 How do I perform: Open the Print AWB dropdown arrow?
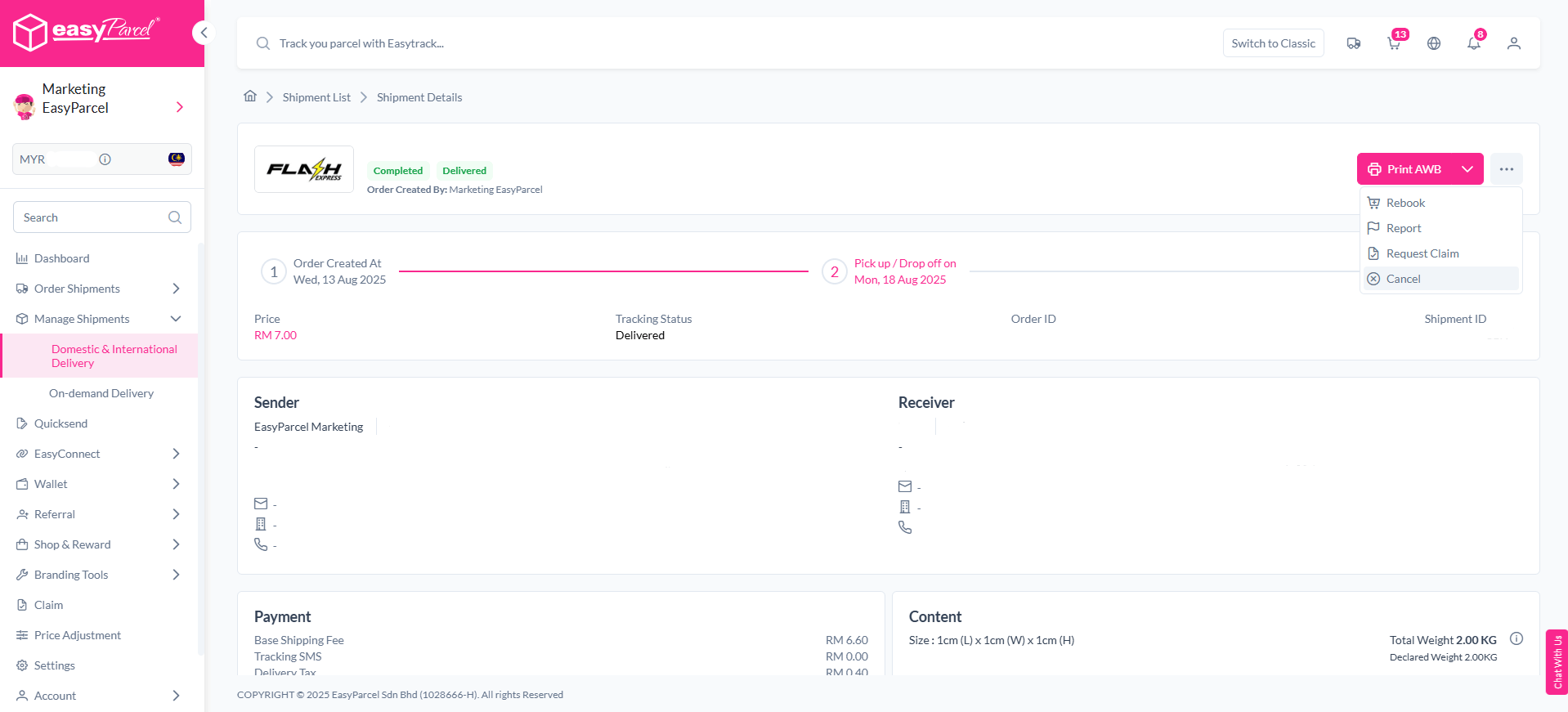1467,169
